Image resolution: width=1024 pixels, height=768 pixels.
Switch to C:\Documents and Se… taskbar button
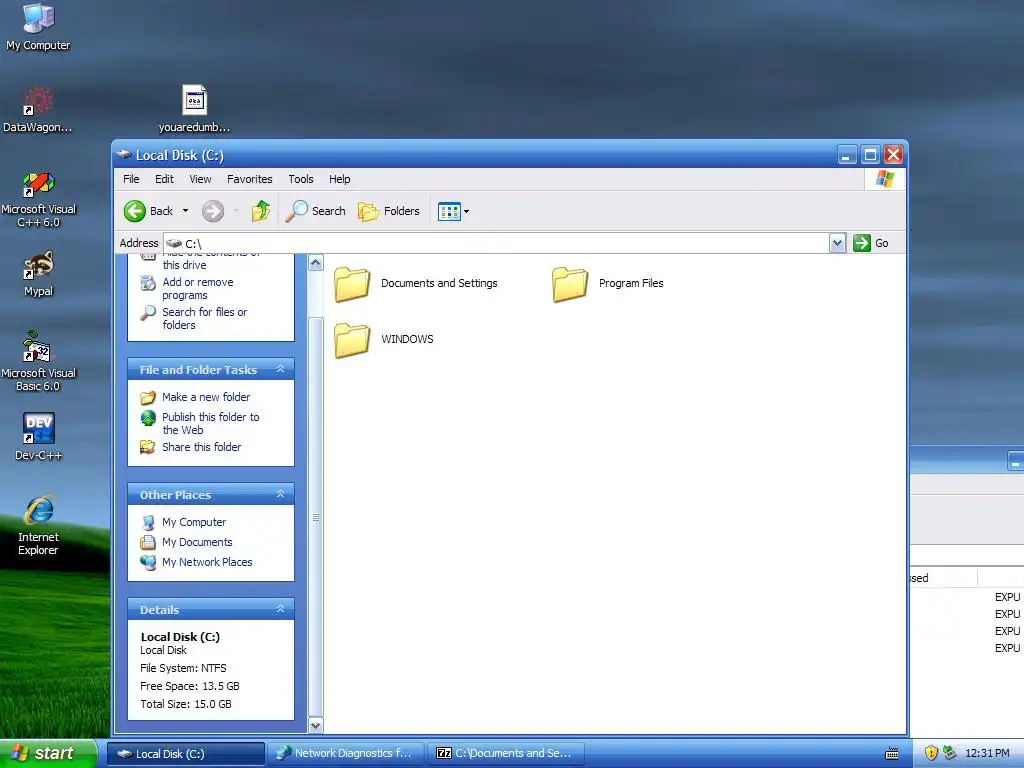pos(506,754)
